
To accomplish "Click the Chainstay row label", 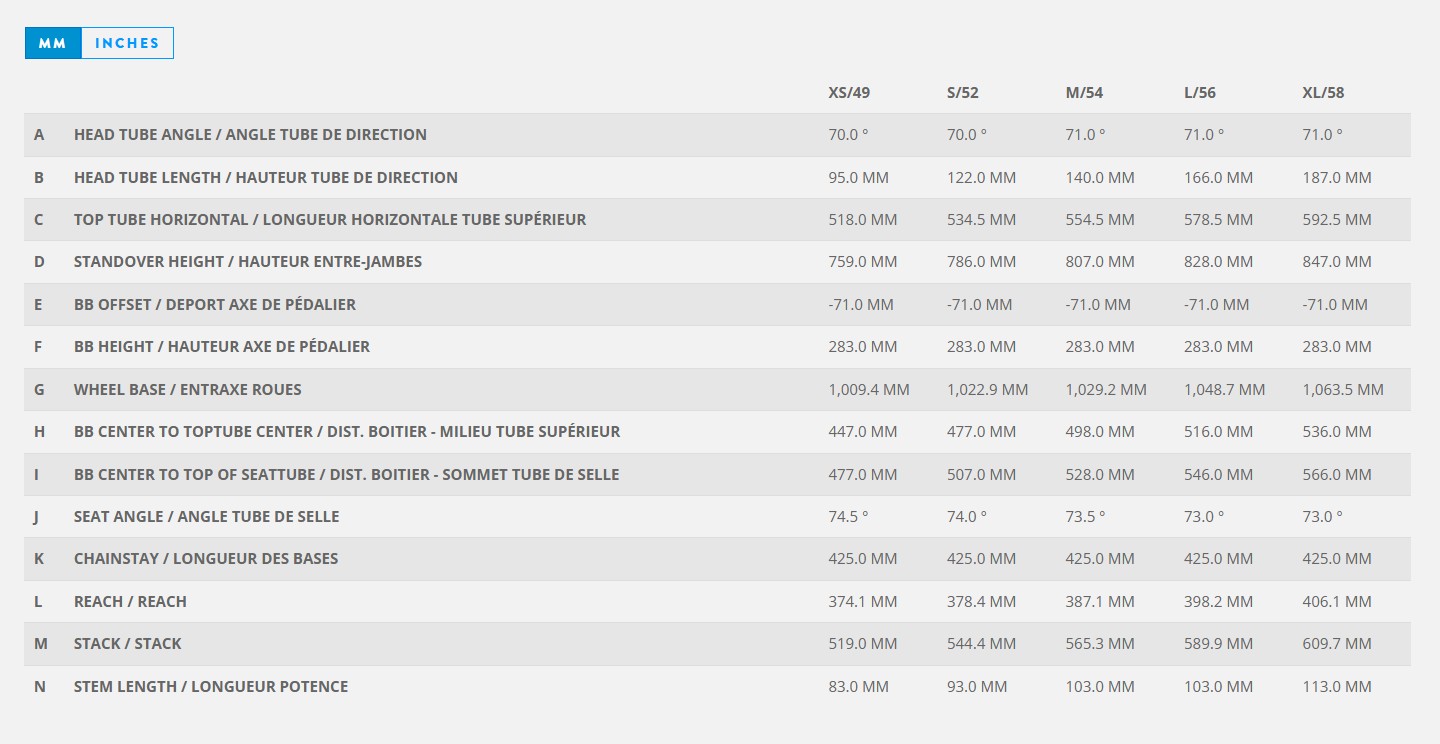I will tap(206, 559).
